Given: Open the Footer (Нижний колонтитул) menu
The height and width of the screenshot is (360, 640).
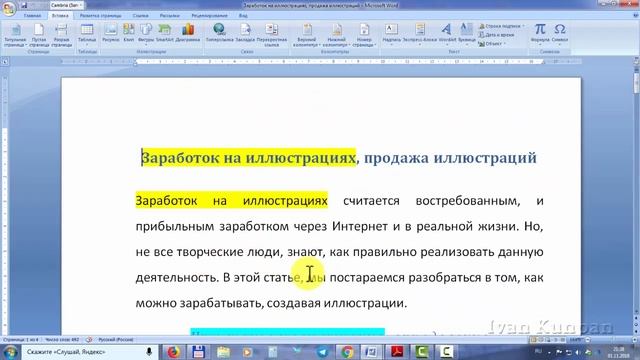Looking at the screenshot, I should pyautogui.click(x=337, y=35).
